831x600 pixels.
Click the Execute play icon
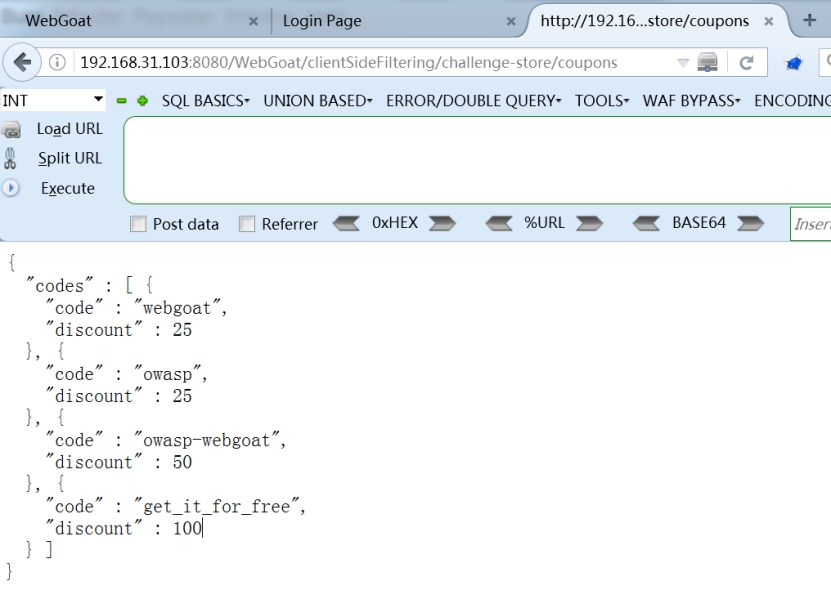11,188
